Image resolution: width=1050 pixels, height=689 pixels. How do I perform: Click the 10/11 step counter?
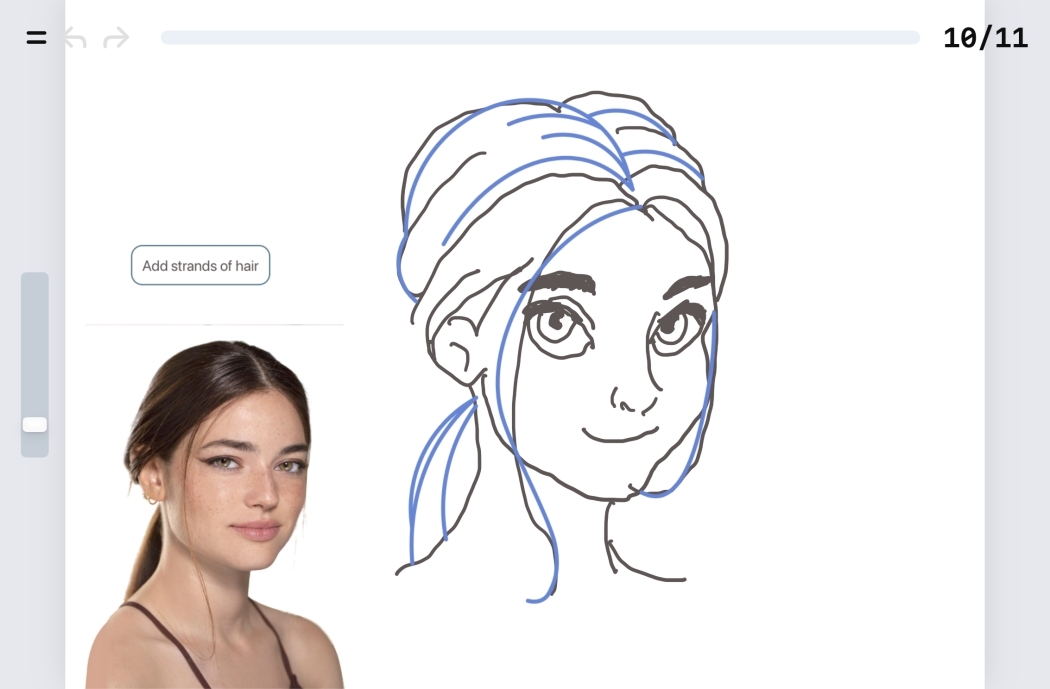pos(986,38)
